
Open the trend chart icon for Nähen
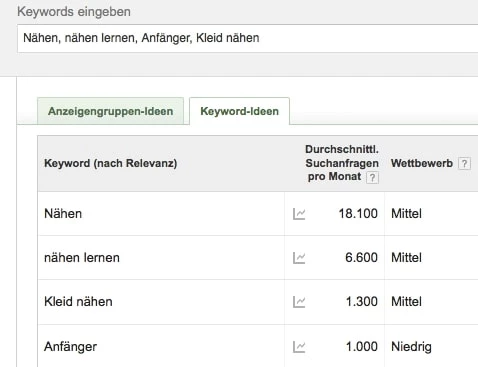[x=299, y=214]
